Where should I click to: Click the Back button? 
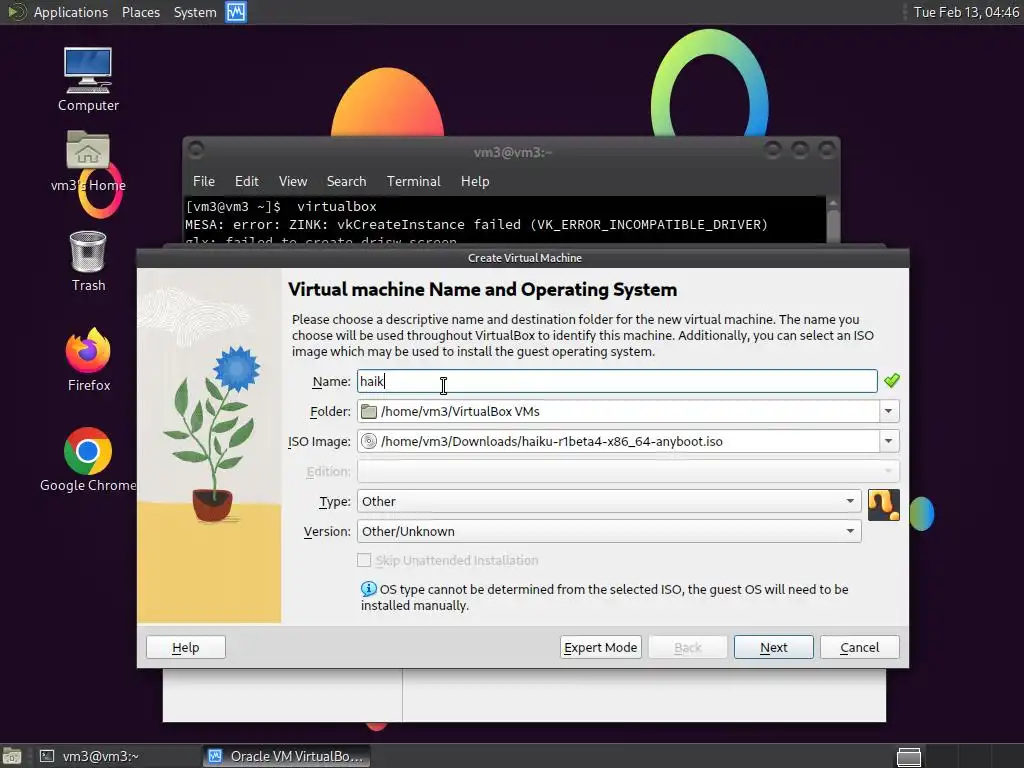click(x=687, y=647)
